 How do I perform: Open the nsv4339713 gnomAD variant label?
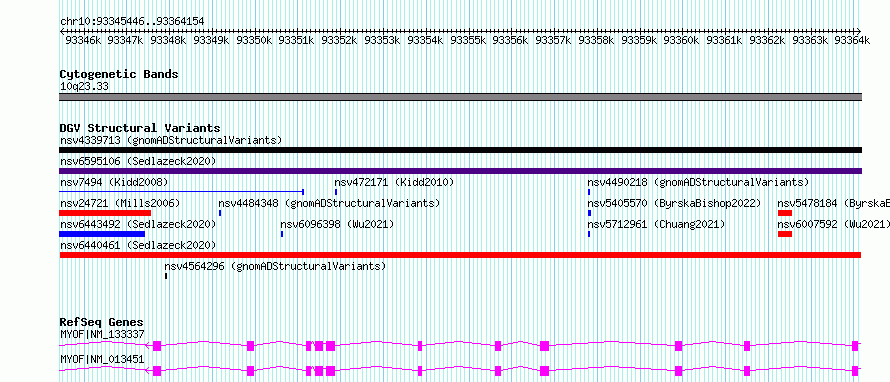[171, 140]
